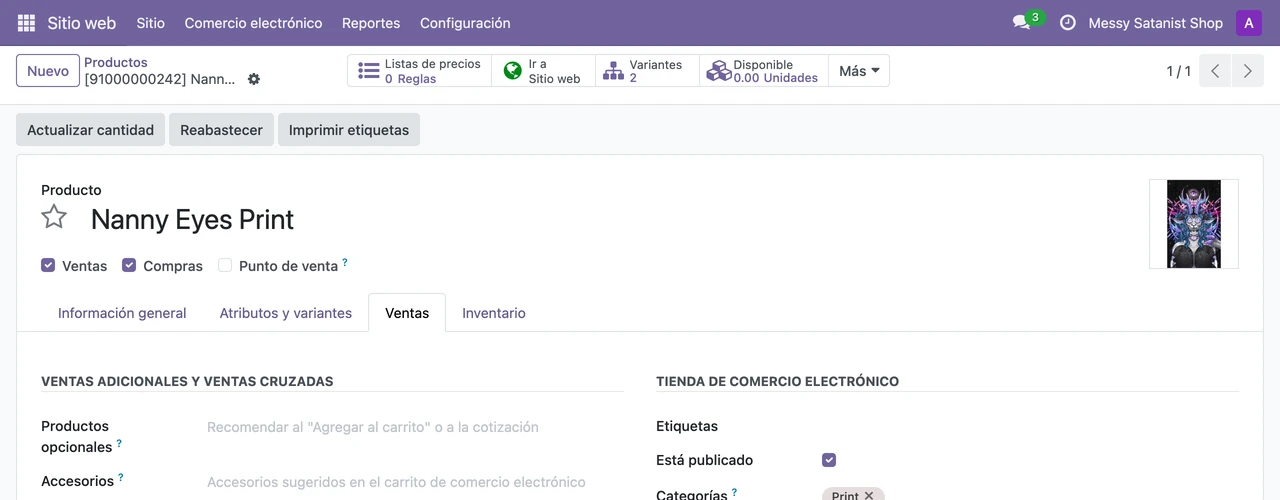Image resolution: width=1280 pixels, height=500 pixels.
Task: Switch to Información general tab
Action: (122, 313)
